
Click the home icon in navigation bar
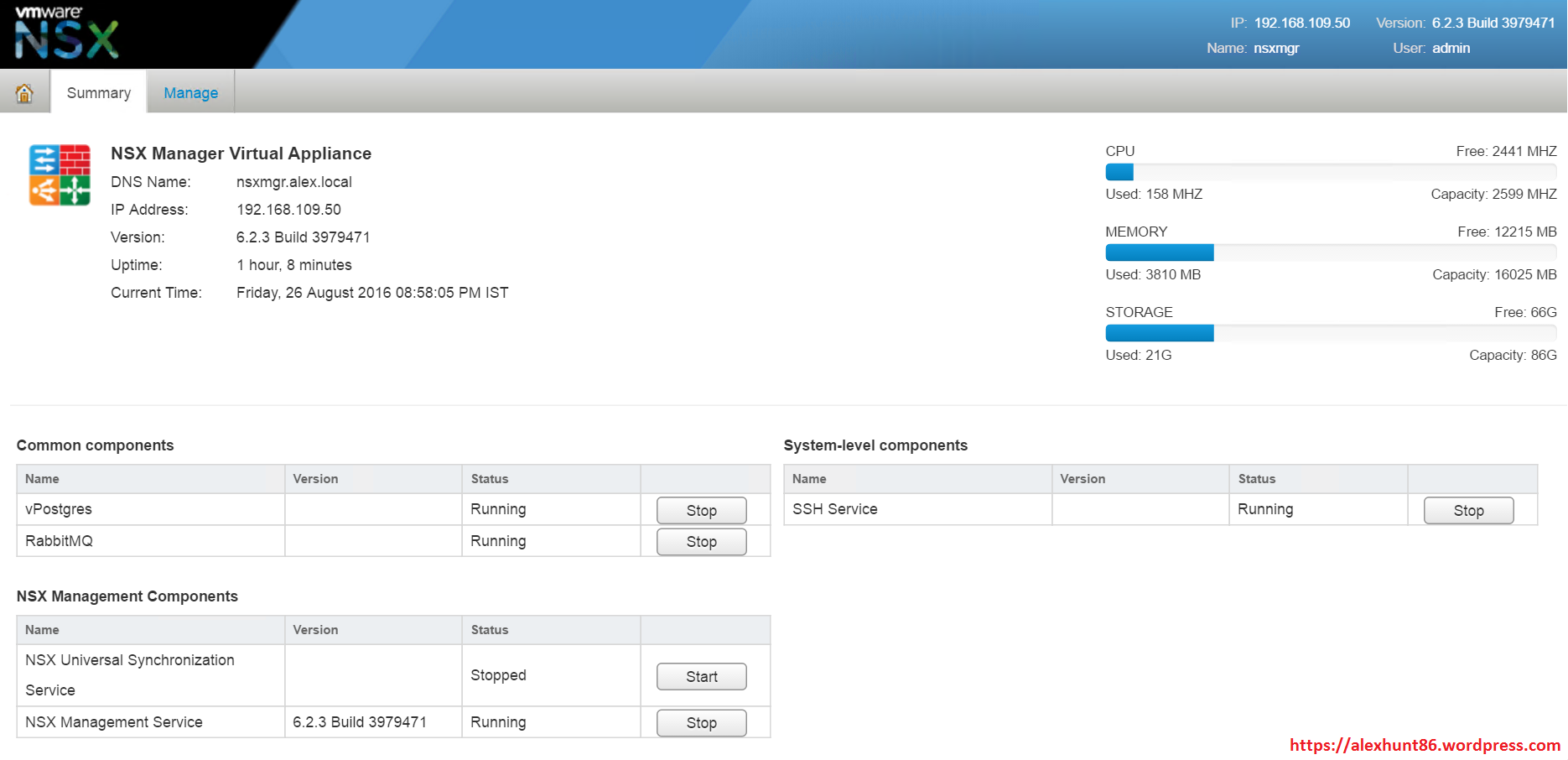[x=24, y=93]
